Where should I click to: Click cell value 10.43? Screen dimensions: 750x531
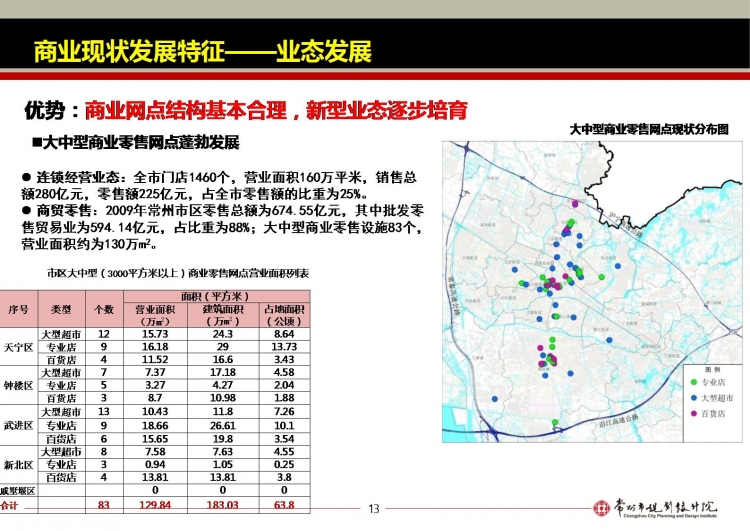click(155, 412)
